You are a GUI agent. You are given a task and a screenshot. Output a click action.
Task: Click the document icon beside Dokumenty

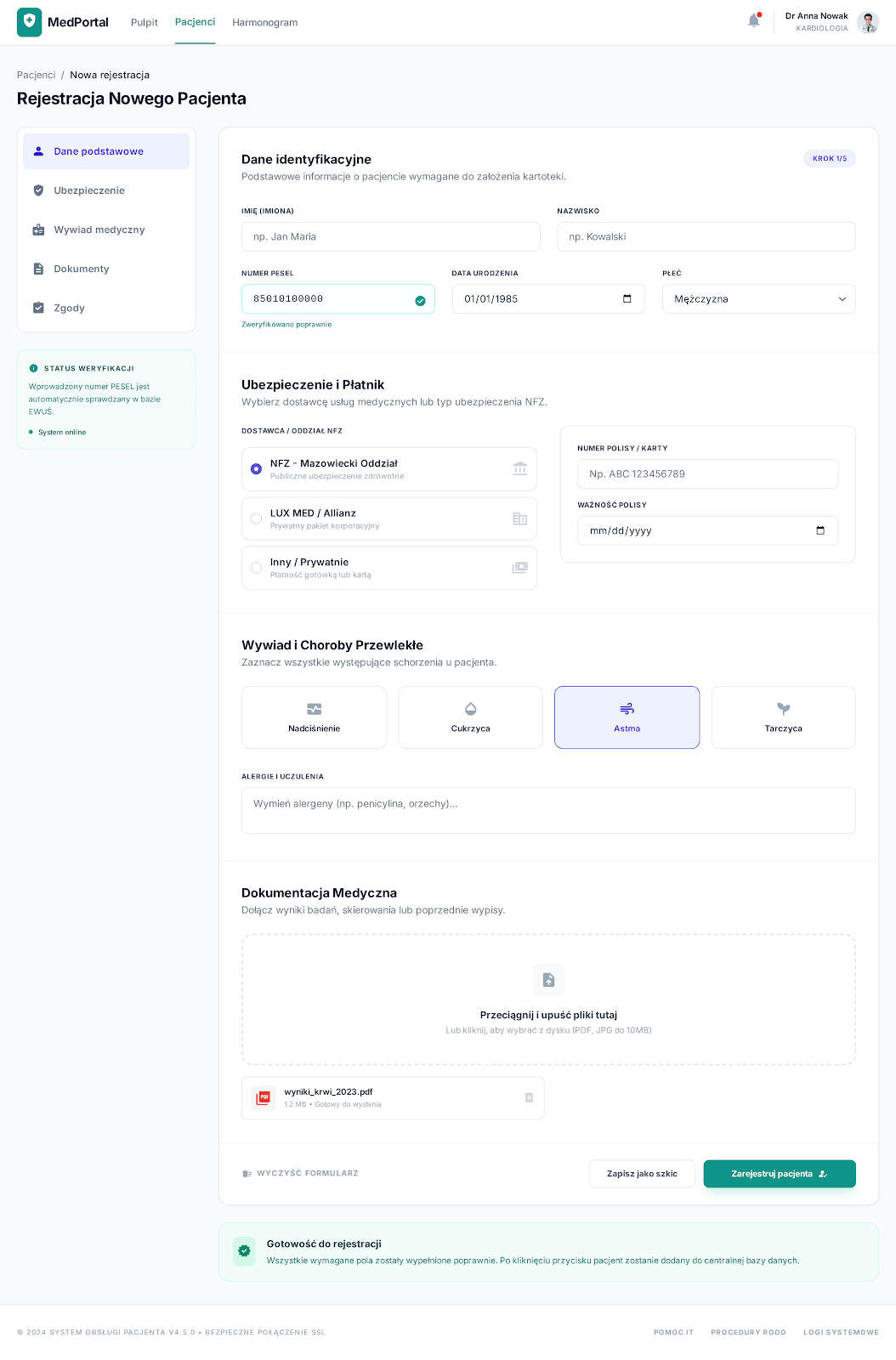point(38,269)
